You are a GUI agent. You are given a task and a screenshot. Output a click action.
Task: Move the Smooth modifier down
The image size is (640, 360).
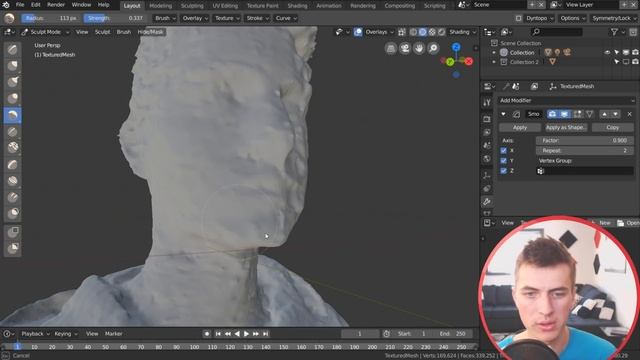615,114
